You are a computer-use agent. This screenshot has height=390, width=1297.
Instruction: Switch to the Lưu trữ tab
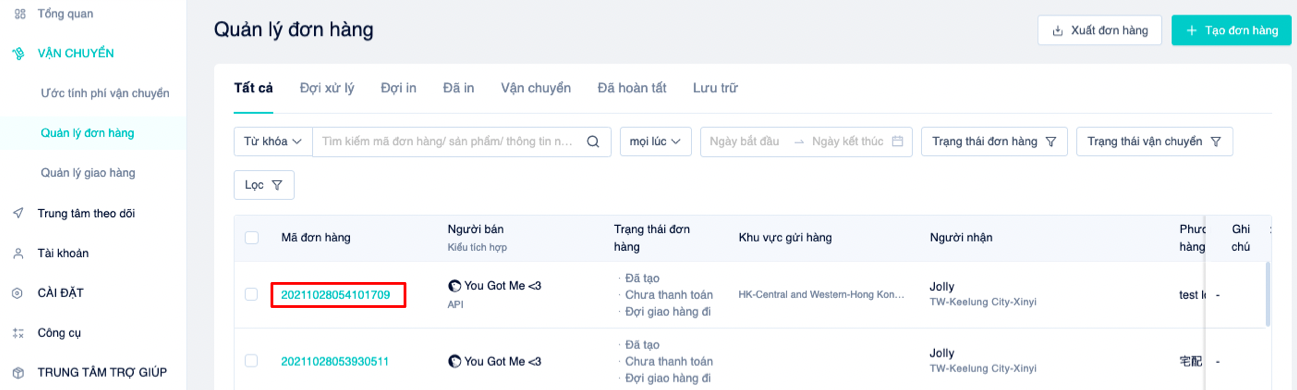715,88
